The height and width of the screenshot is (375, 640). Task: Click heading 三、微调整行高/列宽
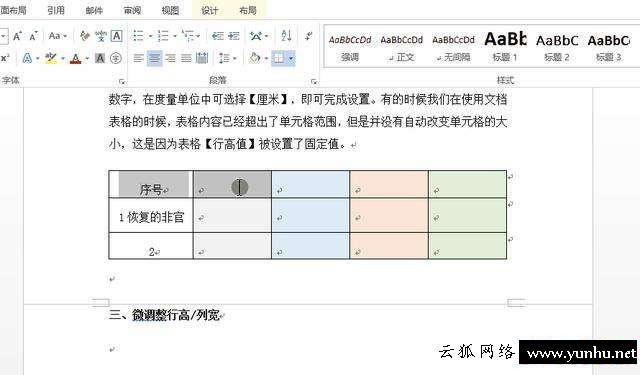(x=164, y=315)
